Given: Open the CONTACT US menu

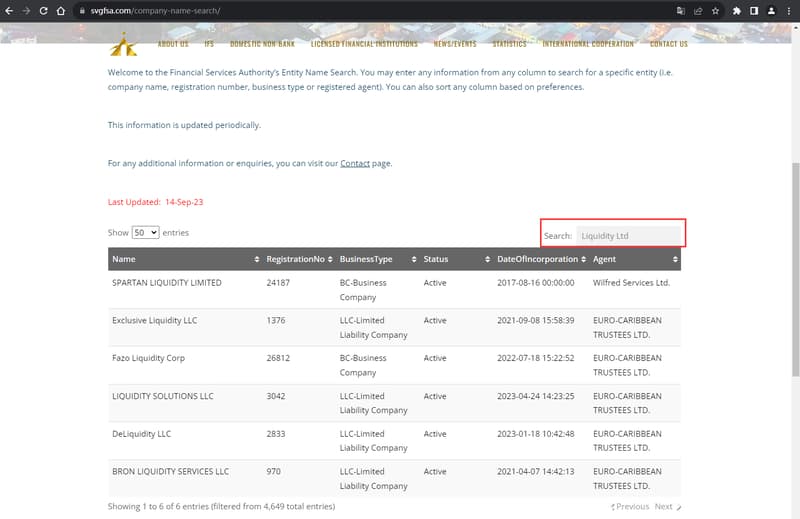Looking at the screenshot, I should coord(669,44).
